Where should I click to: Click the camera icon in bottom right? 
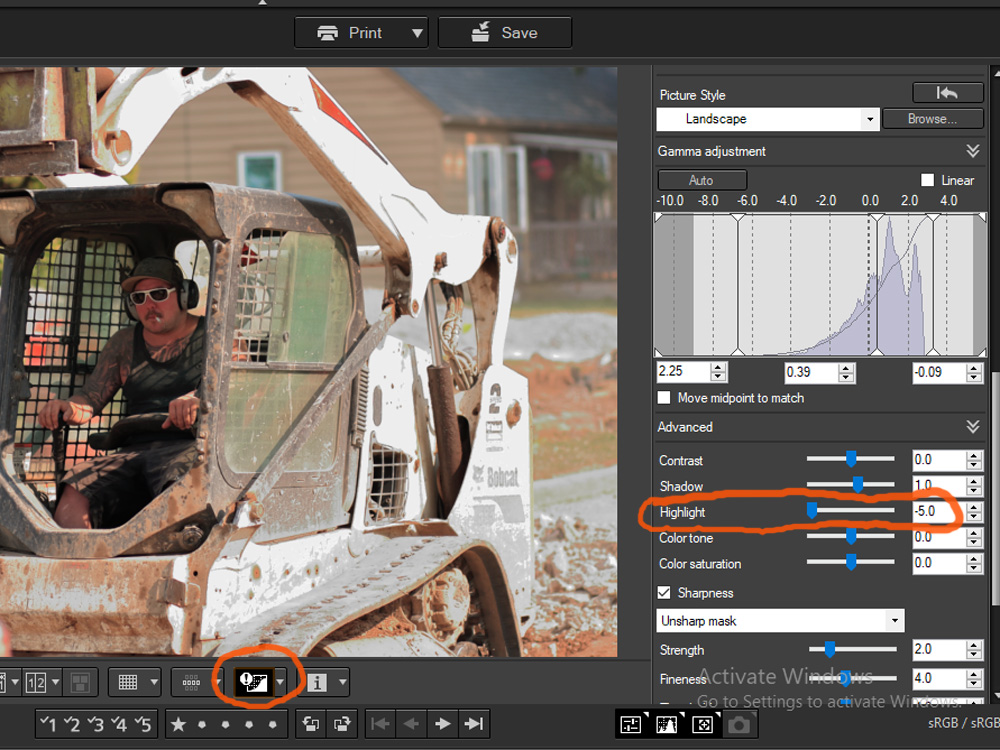coord(740,724)
